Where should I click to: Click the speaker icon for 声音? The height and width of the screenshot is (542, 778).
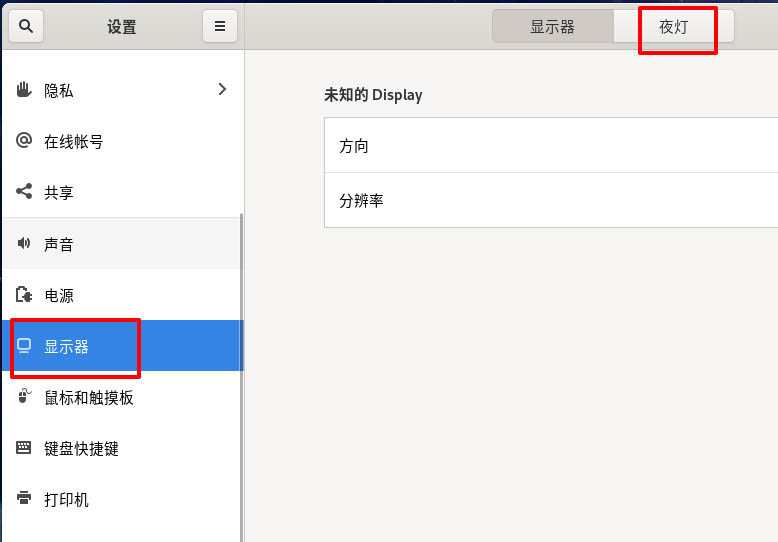24,244
